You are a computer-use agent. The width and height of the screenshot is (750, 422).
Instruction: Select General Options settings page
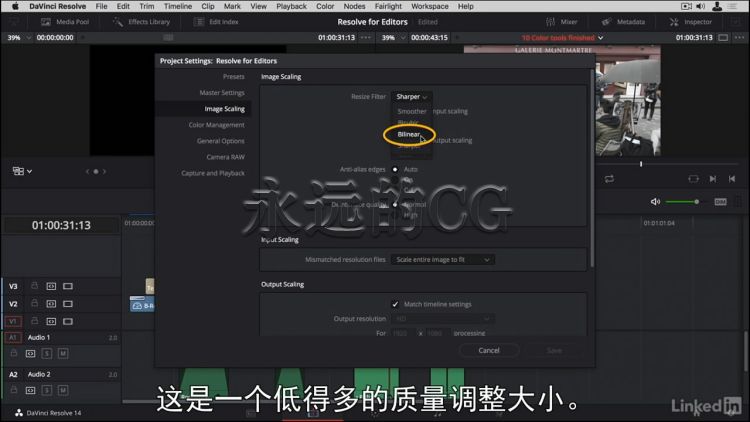[x=221, y=141]
